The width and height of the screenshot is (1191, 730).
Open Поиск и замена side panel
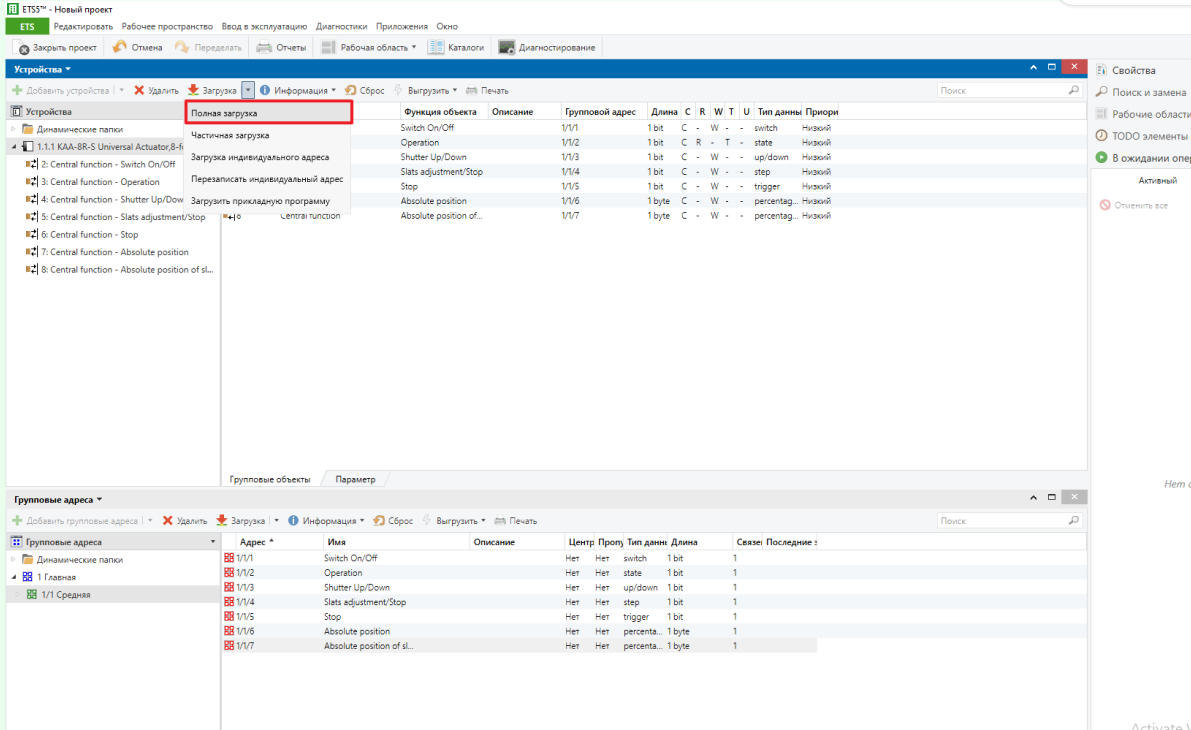pos(1141,92)
